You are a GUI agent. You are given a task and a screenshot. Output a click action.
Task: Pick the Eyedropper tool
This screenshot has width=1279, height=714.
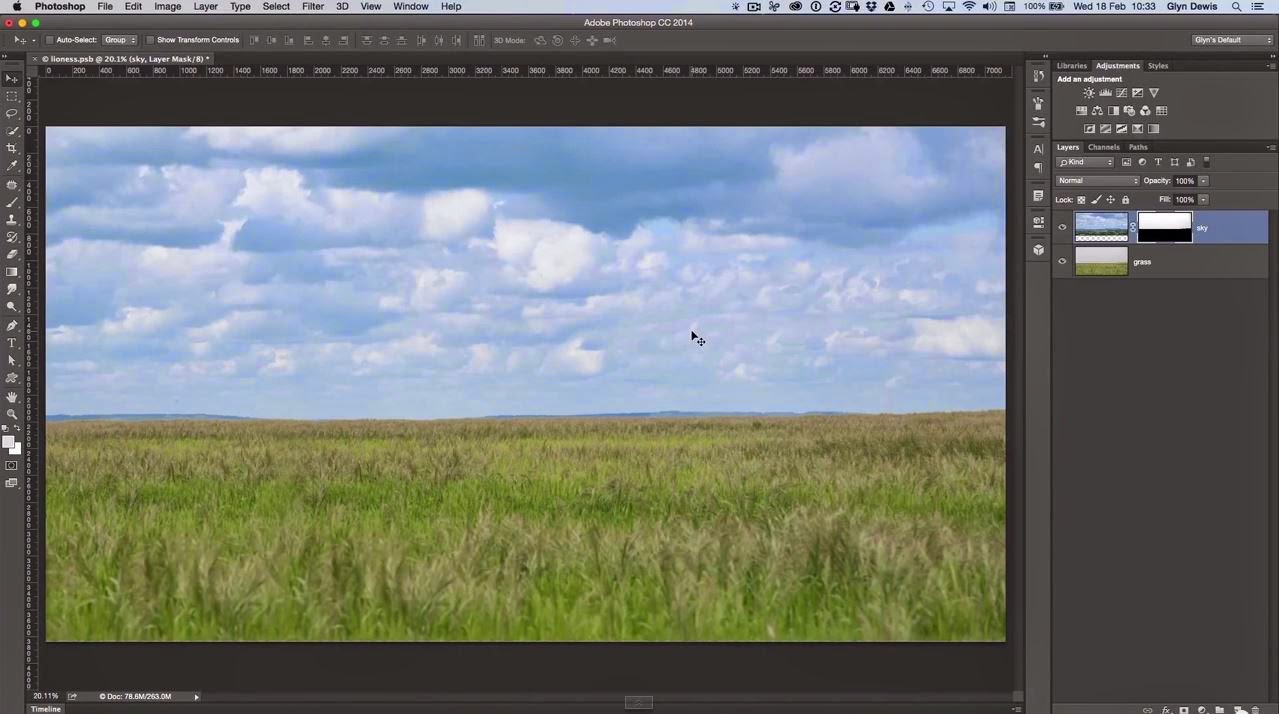pos(12,165)
